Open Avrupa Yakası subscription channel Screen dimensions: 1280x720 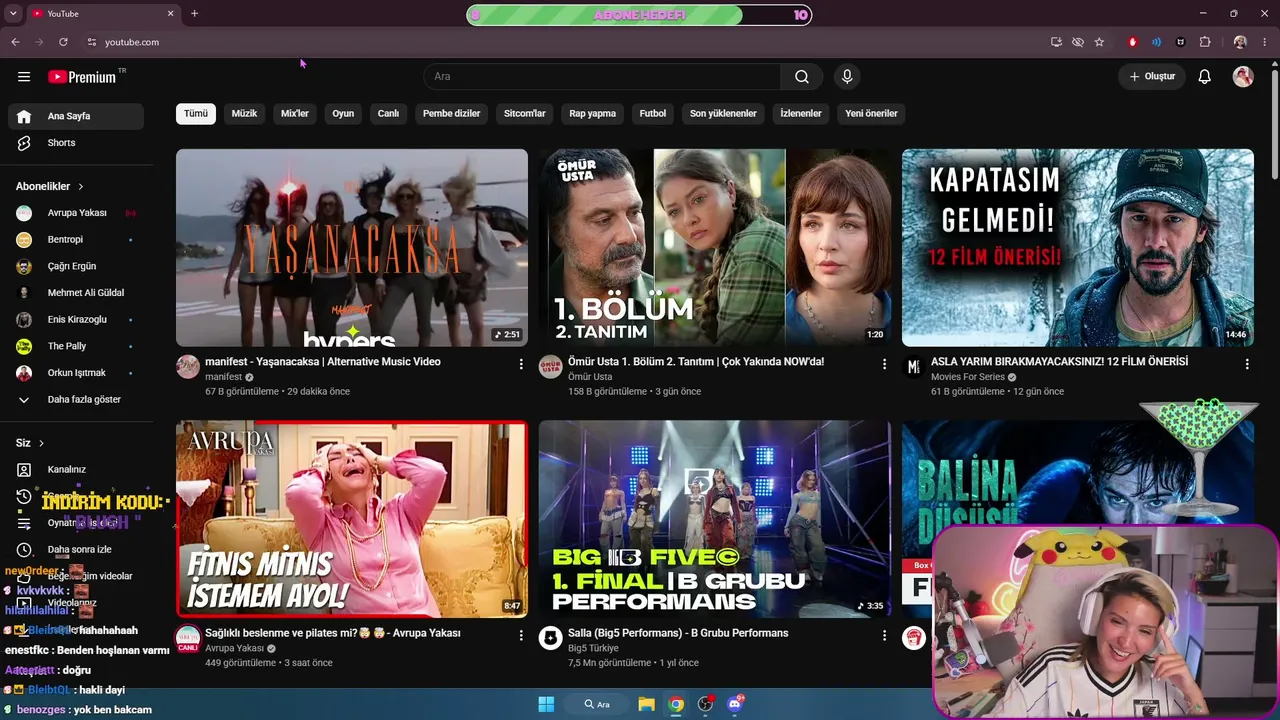pos(76,213)
